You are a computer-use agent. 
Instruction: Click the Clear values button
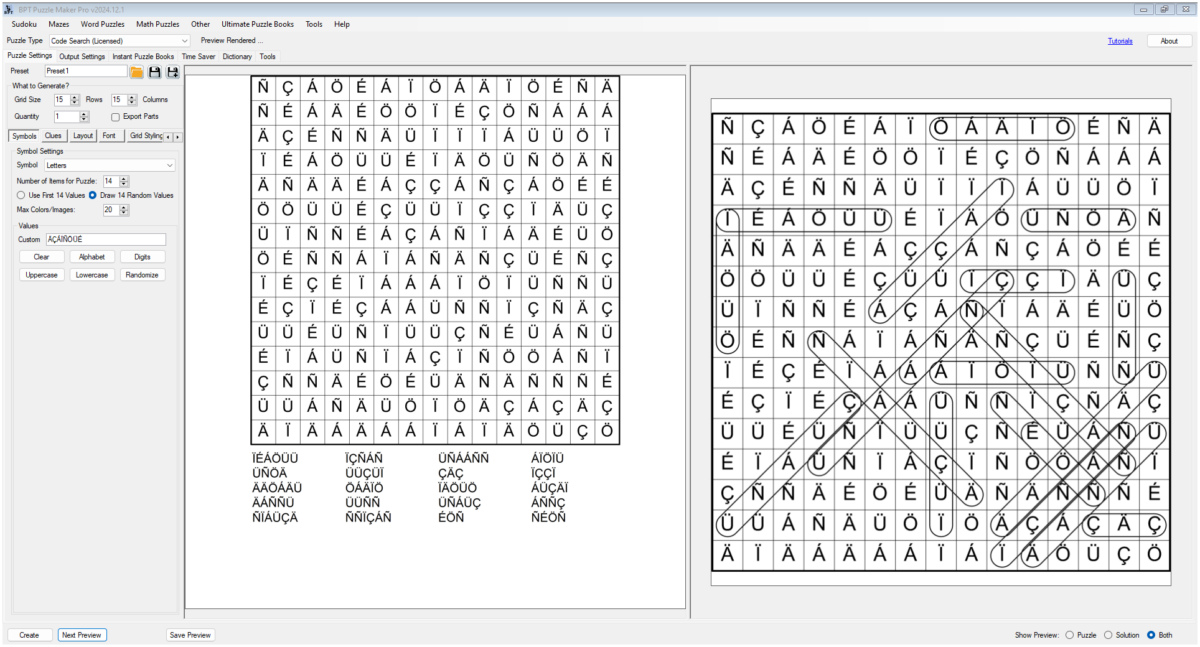click(42, 257)
